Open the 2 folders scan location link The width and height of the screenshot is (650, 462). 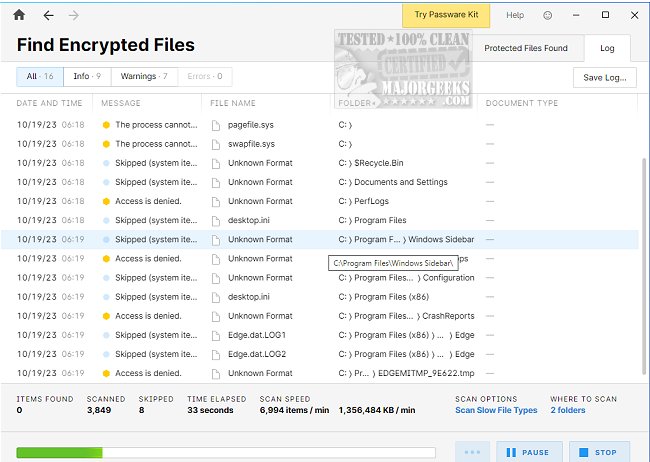568,410
